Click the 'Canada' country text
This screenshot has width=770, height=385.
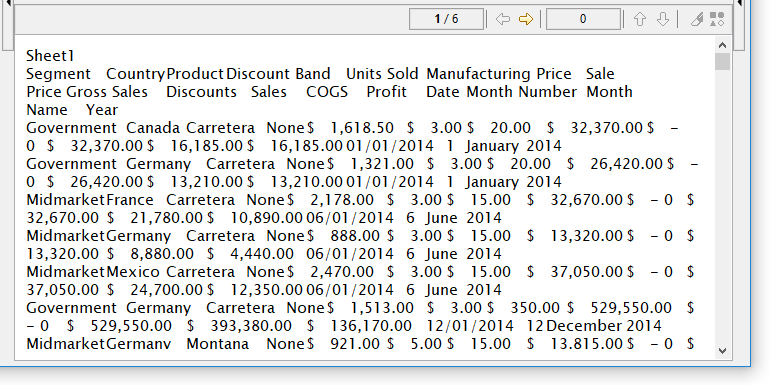click(153, 128)
